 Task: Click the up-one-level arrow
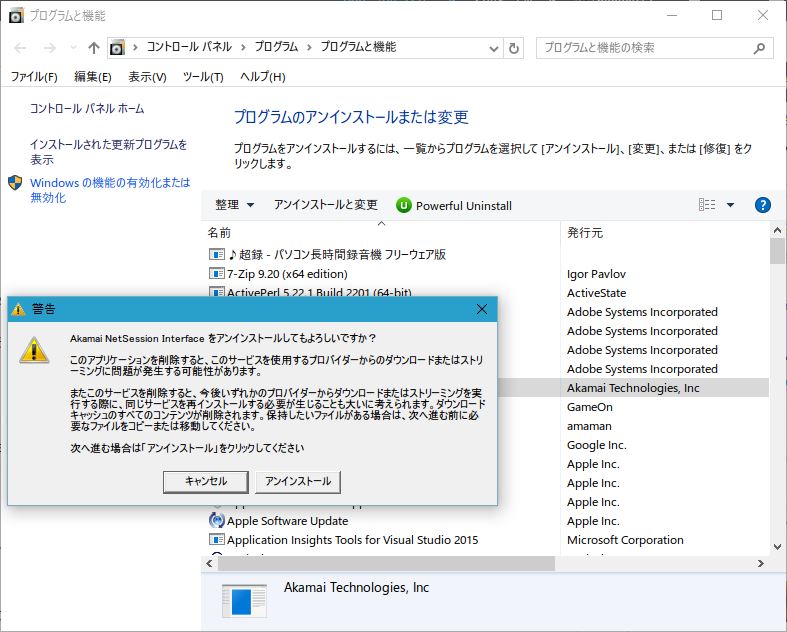pos(94,48)
